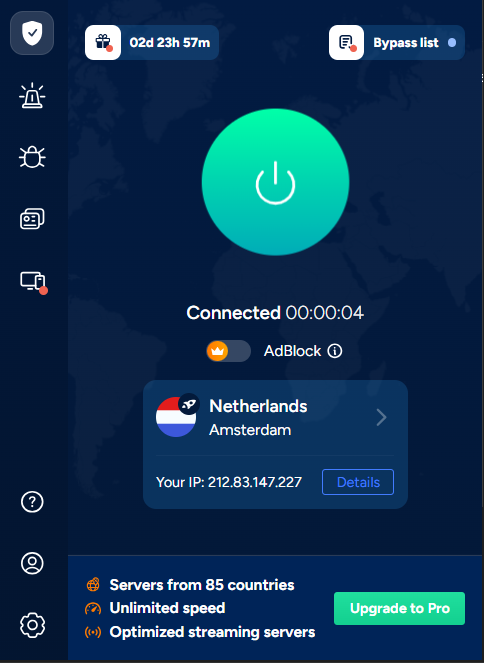Screen dimensions: 484x663
Task: Click the Upgrade to Pro button
Action: 399,608
